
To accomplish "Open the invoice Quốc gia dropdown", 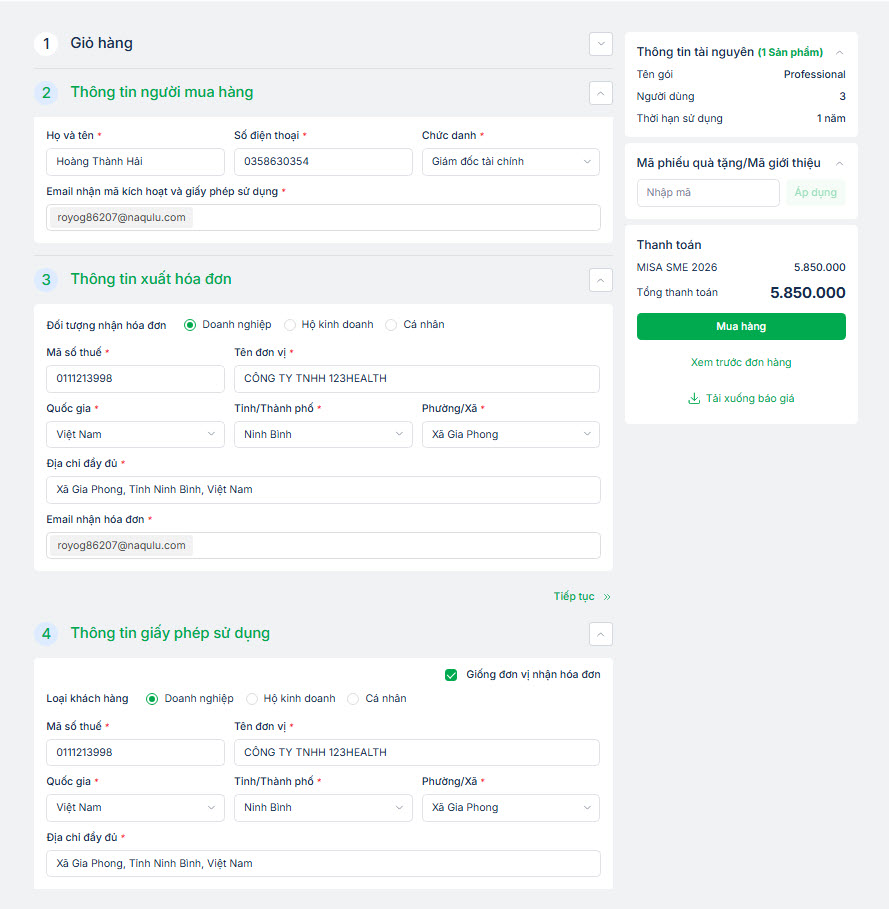I will [x=135, y=435].
